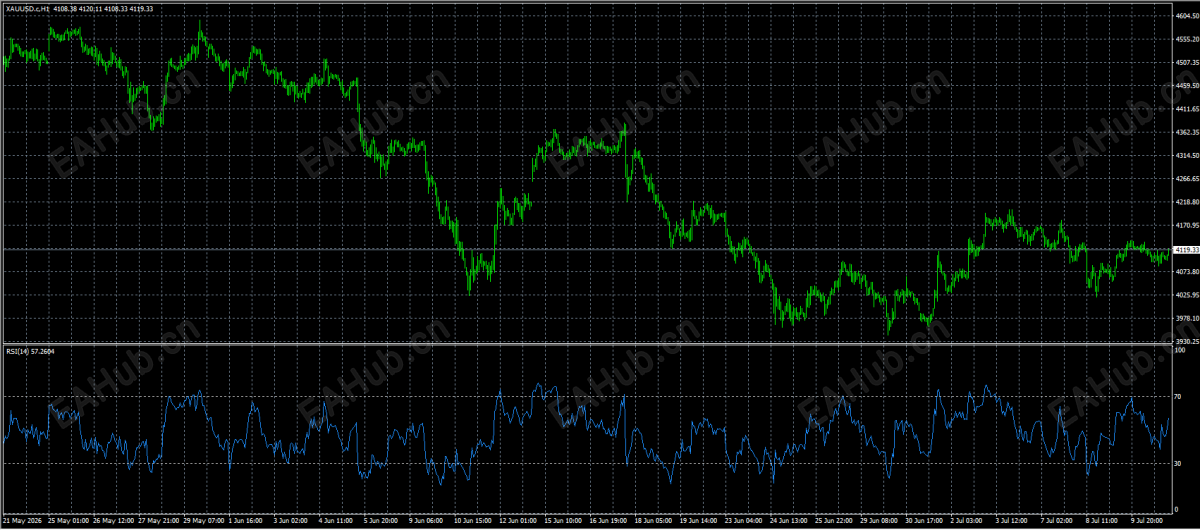Click the 4362.35 price axis label
The width and height of the screenshot is (1200, 530).
click(1187, 132)
